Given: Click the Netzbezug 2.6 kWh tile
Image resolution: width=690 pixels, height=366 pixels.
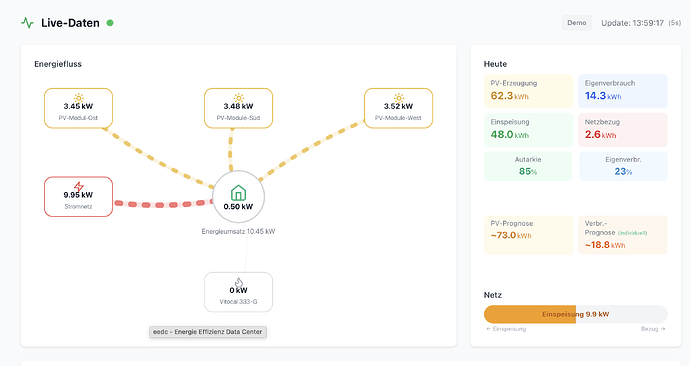Looking at the screenshot, I should (623, 130).
